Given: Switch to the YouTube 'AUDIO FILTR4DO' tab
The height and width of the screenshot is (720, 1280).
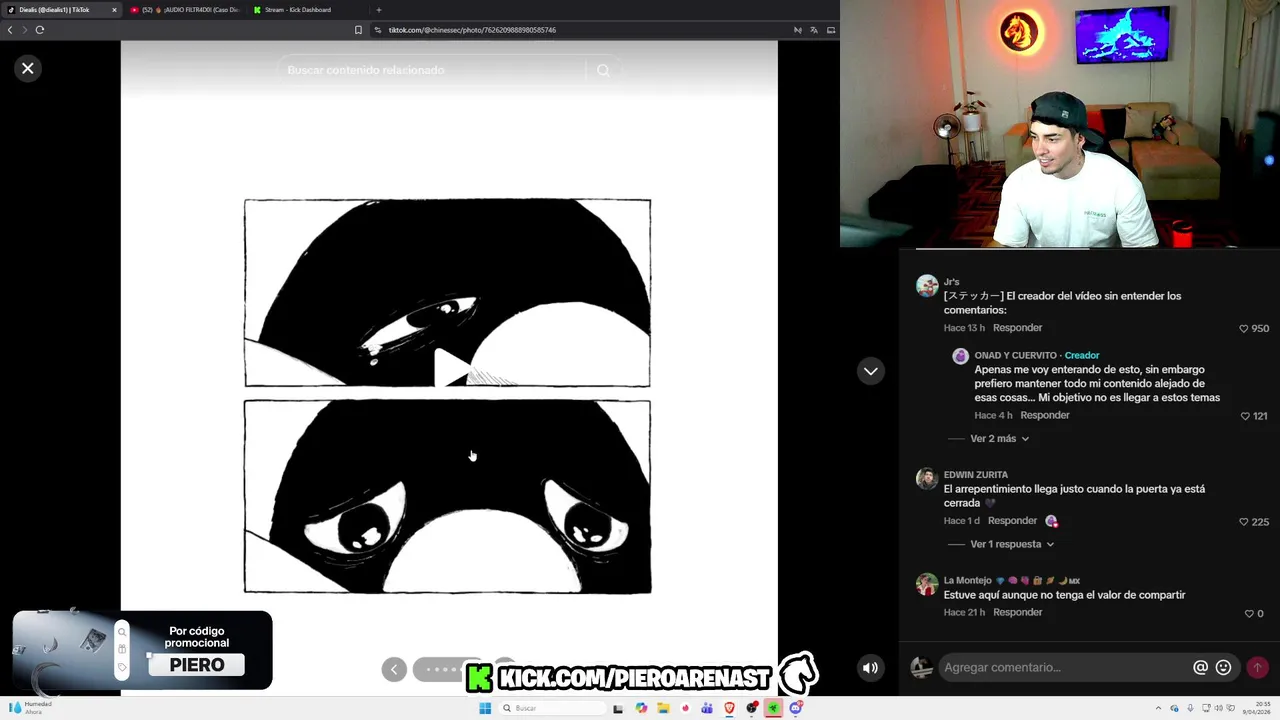Looking at the screenshot, I should 185,10.
